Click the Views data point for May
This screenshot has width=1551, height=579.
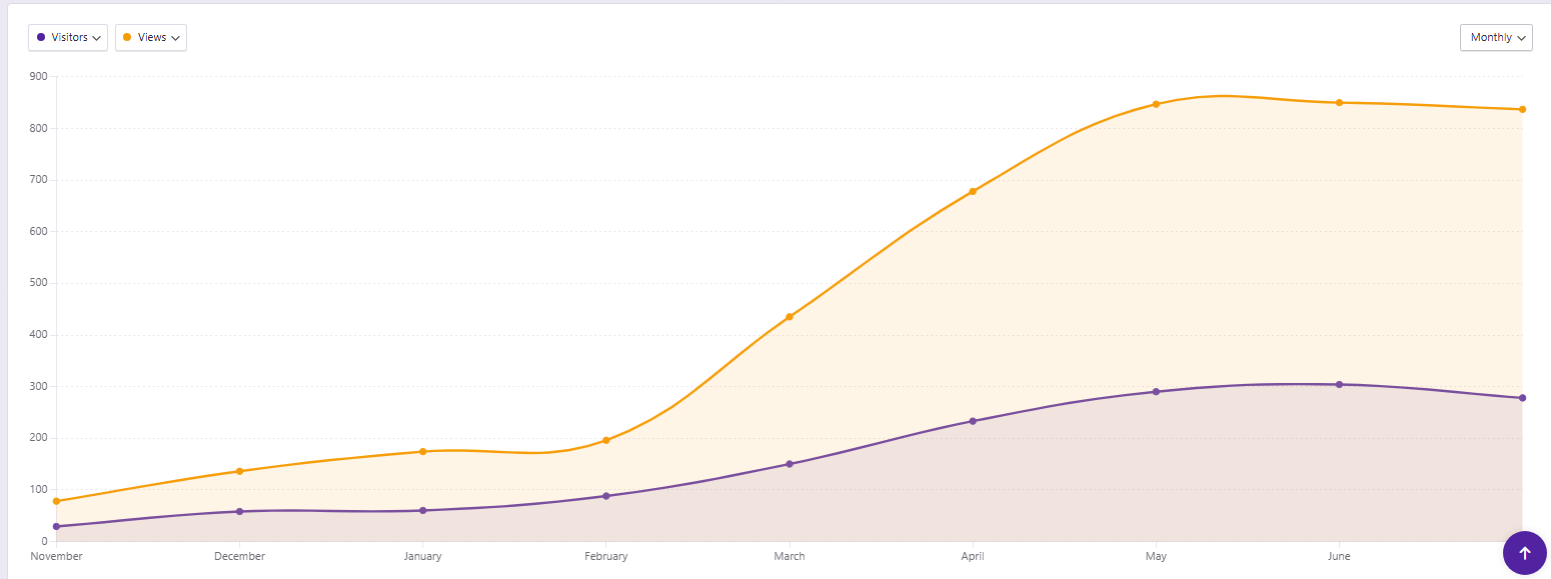(x=1156, y=104)
